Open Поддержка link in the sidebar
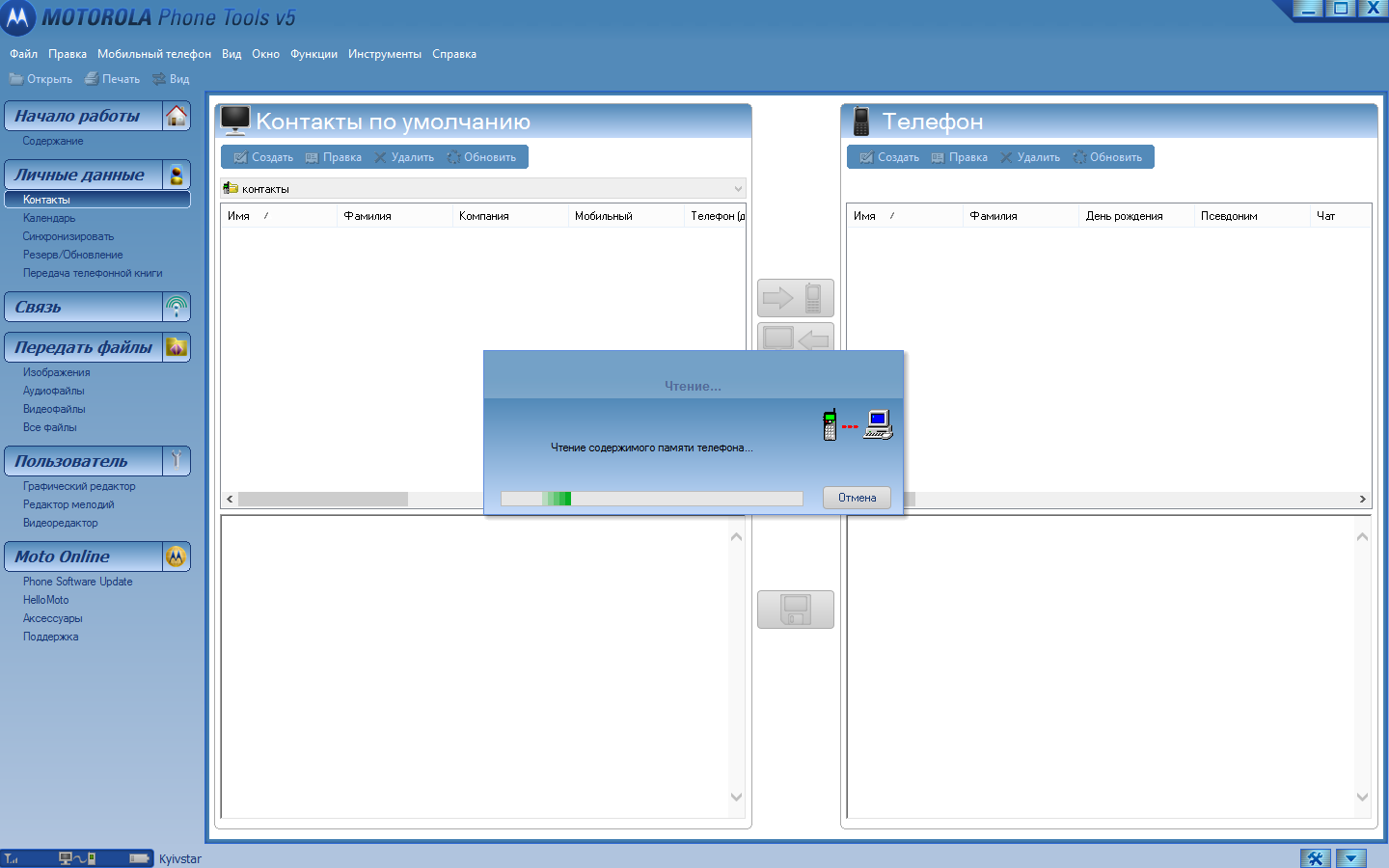Viewport: 1389px width, 868px height. point(51,637)
